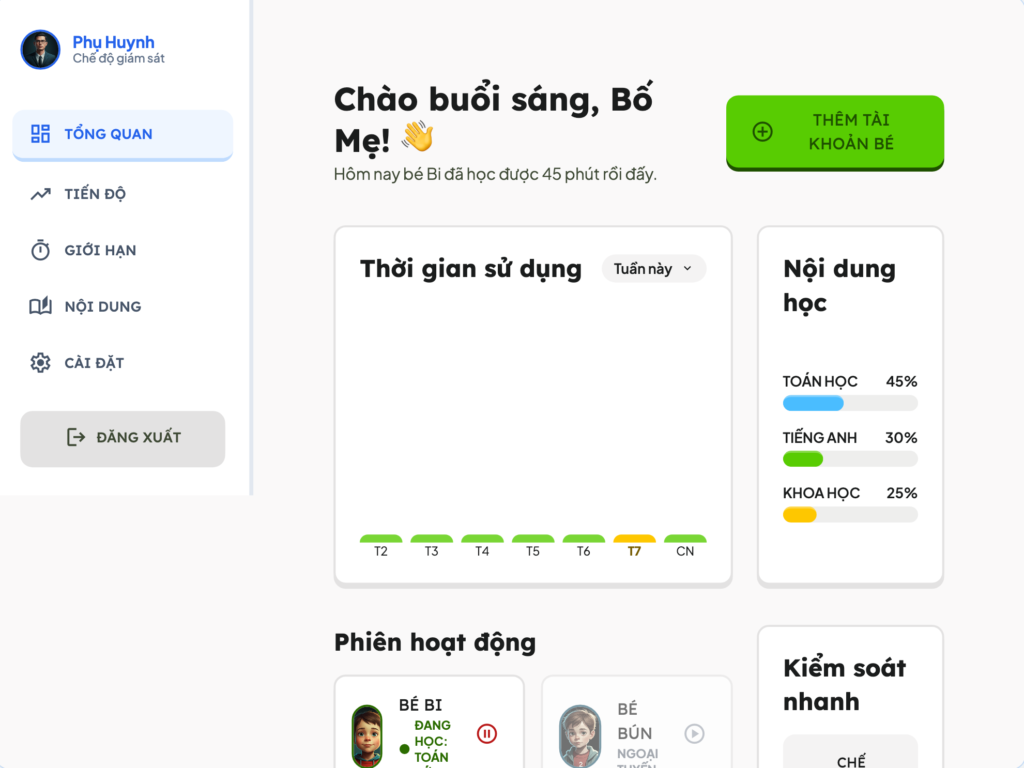
Task: Click the Cài đặt gear icon
Action: pyautogui.click(x=40, y=363)
